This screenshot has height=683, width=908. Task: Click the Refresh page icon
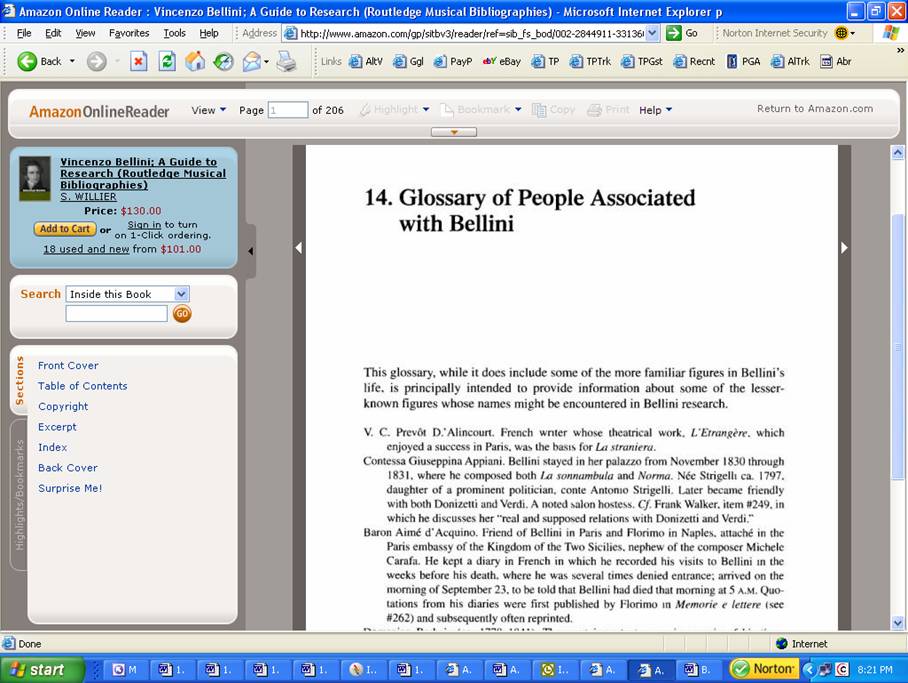tap(167, 61)
